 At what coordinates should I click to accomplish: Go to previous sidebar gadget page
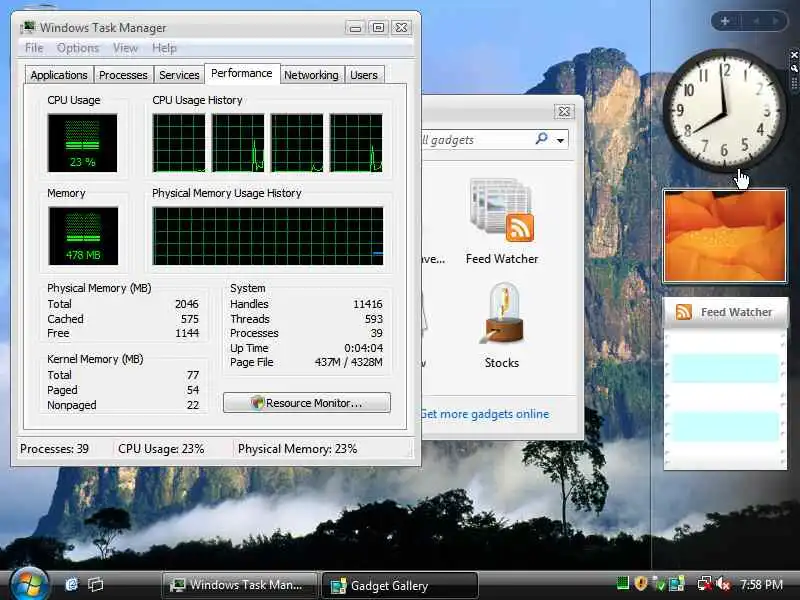click(x=757, y=21)
